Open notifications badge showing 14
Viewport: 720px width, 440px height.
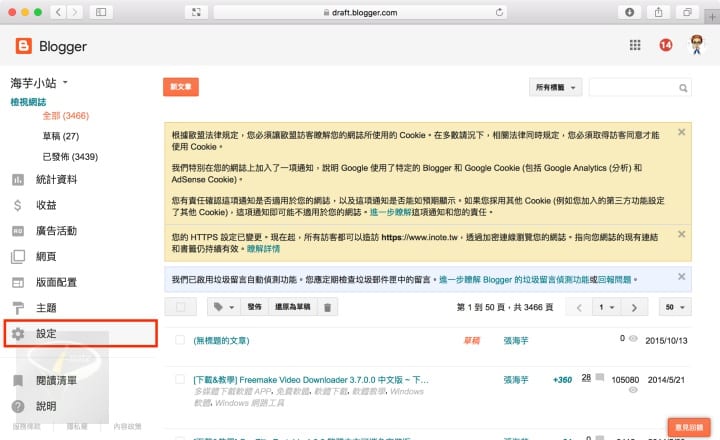(x=665, y=46)
